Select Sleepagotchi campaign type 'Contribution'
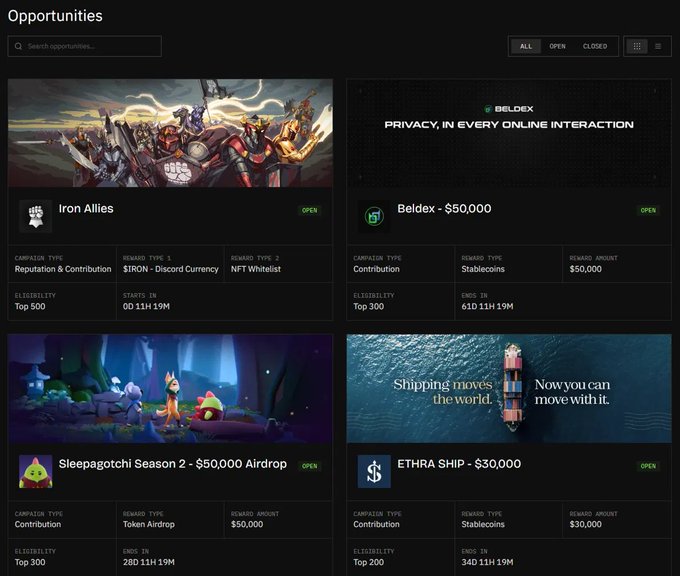The height and width of the screenshot is (576, 680). tap(38, 524)
